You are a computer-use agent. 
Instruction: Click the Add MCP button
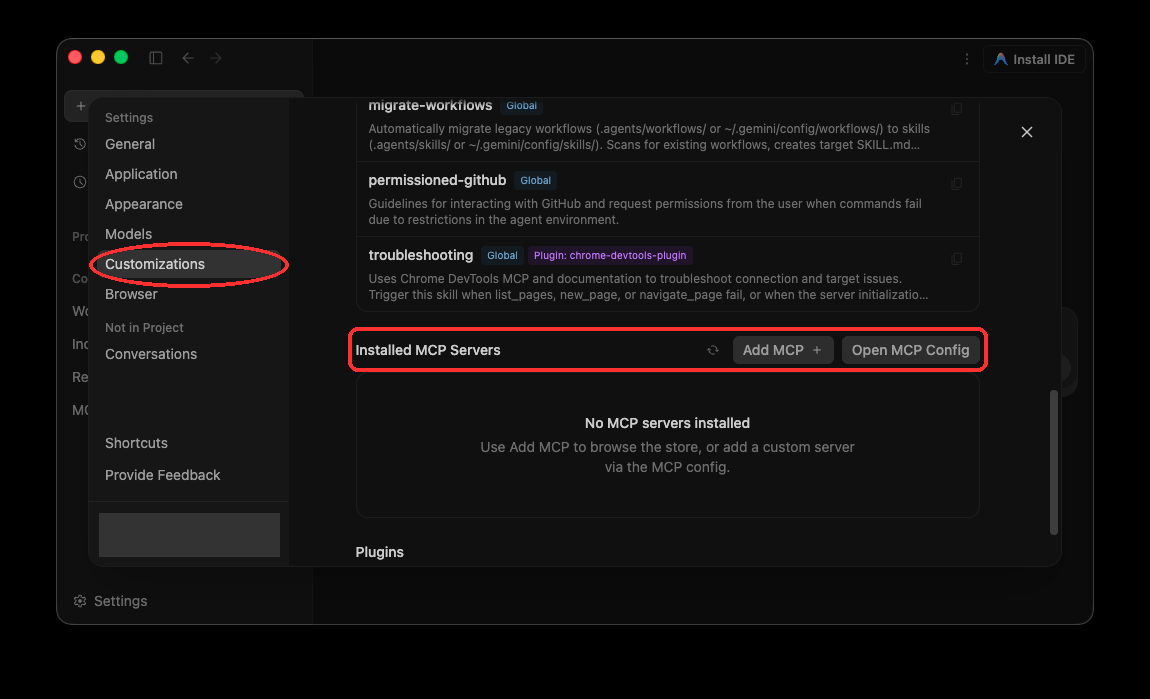click(x=783, y=350)
